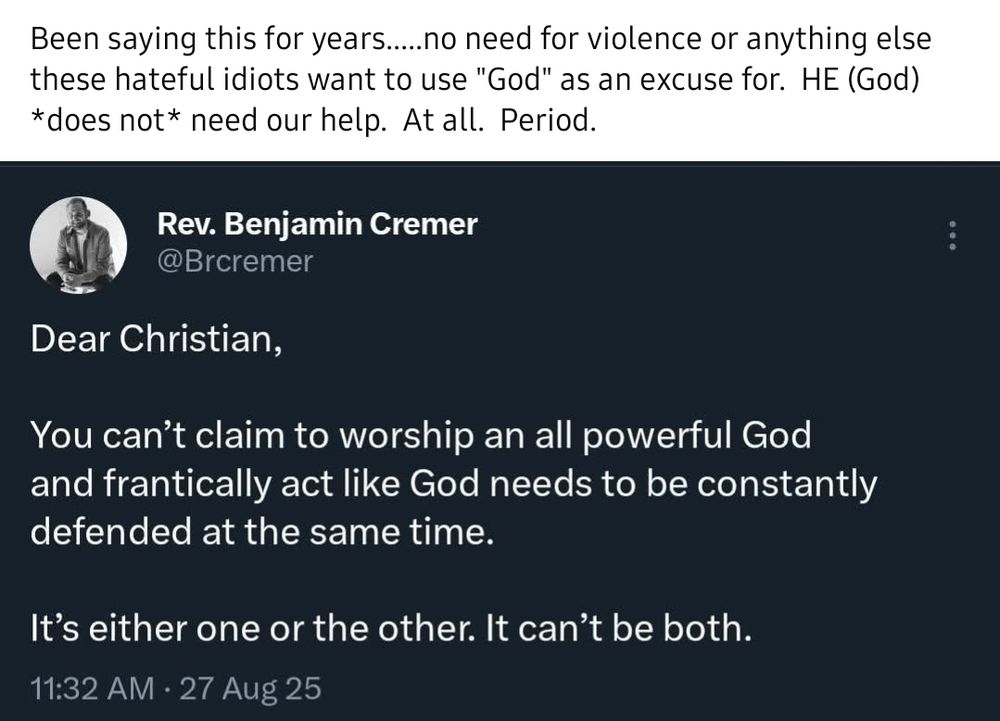The image size is (1000, 721).
Task: Select the word 'Period.' in the caption
Action: pyautogui.click(x=548, y=120)
